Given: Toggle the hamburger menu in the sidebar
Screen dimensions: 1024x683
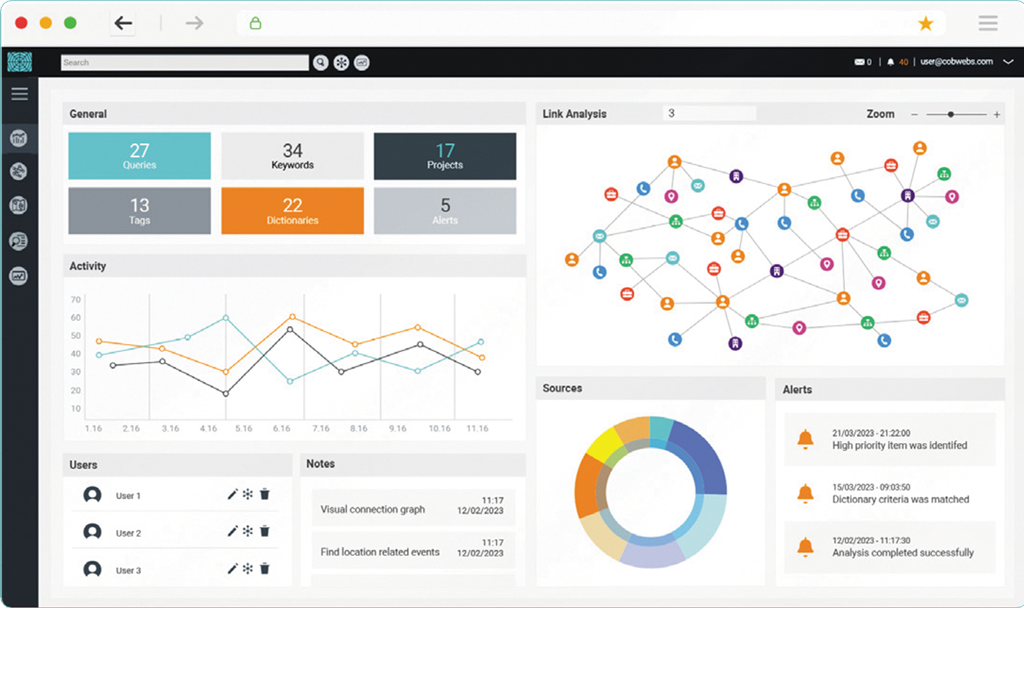Looking at the screenshot, I should [x=19, y=93].
